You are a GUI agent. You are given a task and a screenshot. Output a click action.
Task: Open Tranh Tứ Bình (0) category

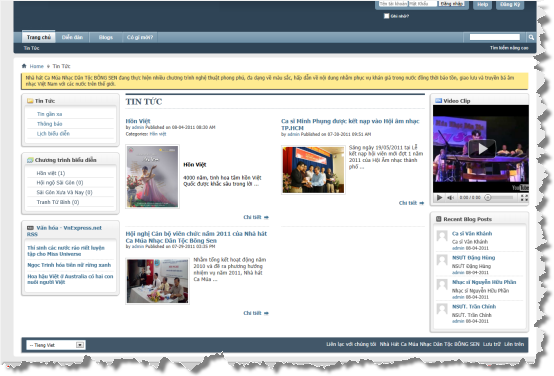point(58,202)
